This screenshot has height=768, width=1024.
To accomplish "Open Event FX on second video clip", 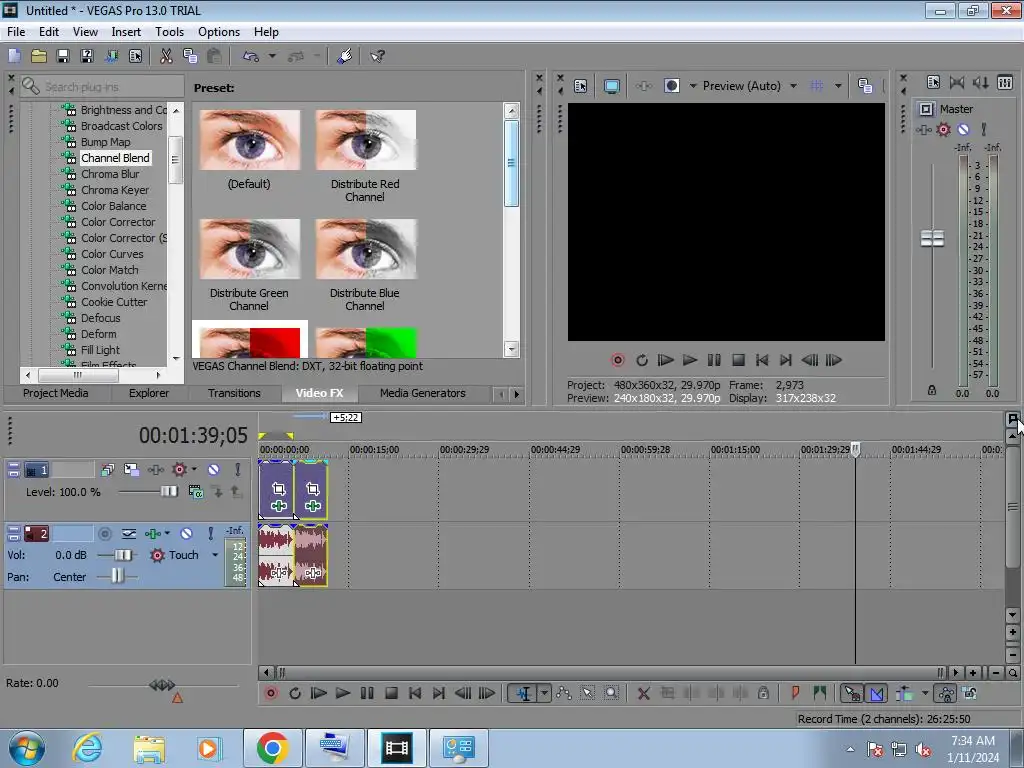I will pyautogui.click(x=313, y=506).
